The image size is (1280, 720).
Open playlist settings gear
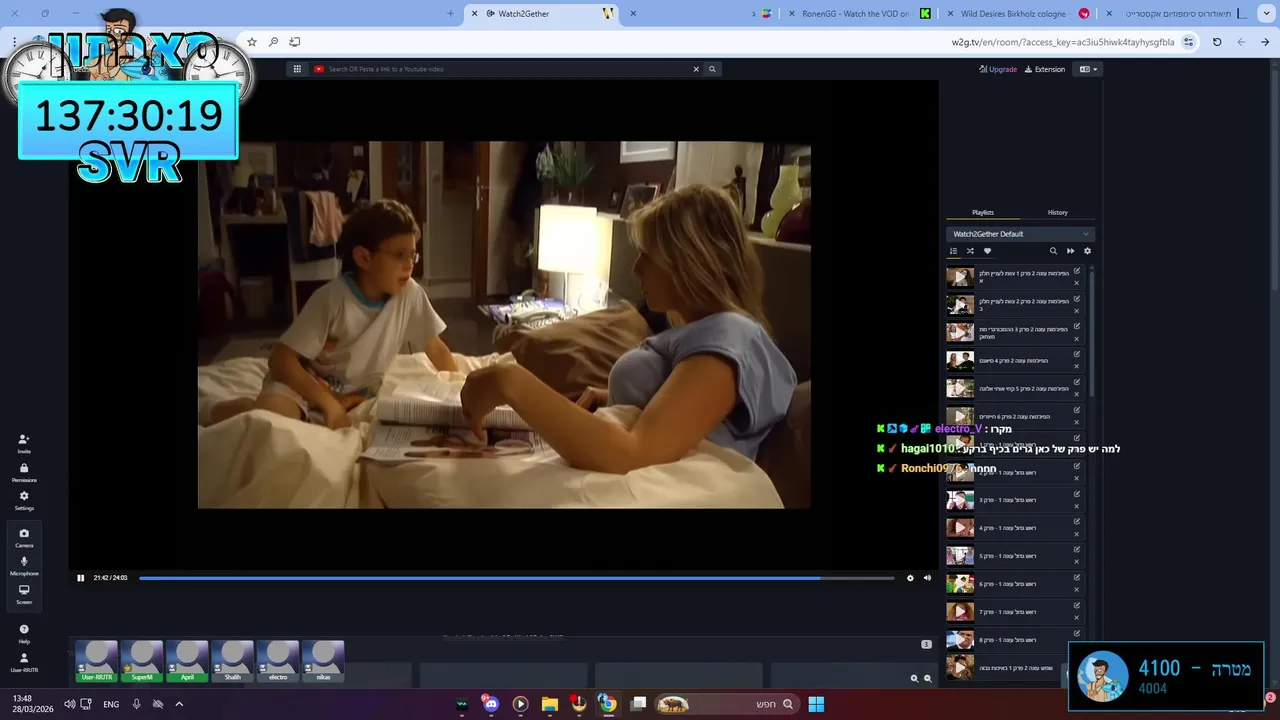[1087, 251]
